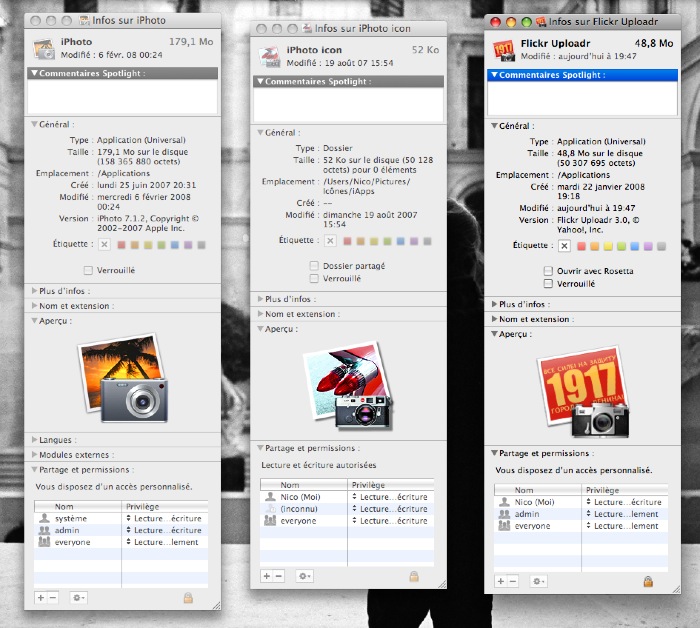700x628 pixels.
Task: Click the iPhoto app icon in the iPhoto info header
Action: [x=44, y=49]
